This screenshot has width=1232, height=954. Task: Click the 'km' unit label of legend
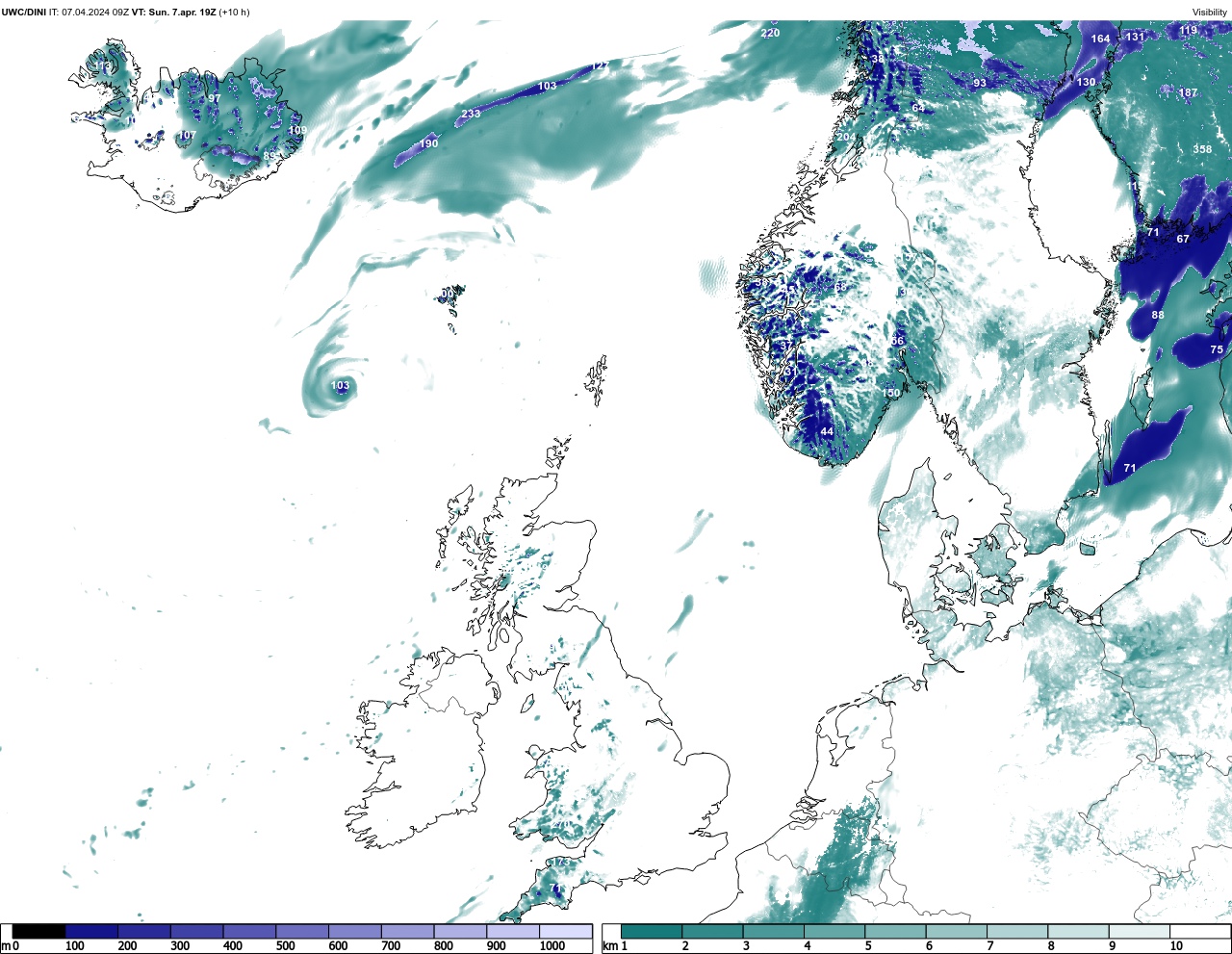coord(610,946)
